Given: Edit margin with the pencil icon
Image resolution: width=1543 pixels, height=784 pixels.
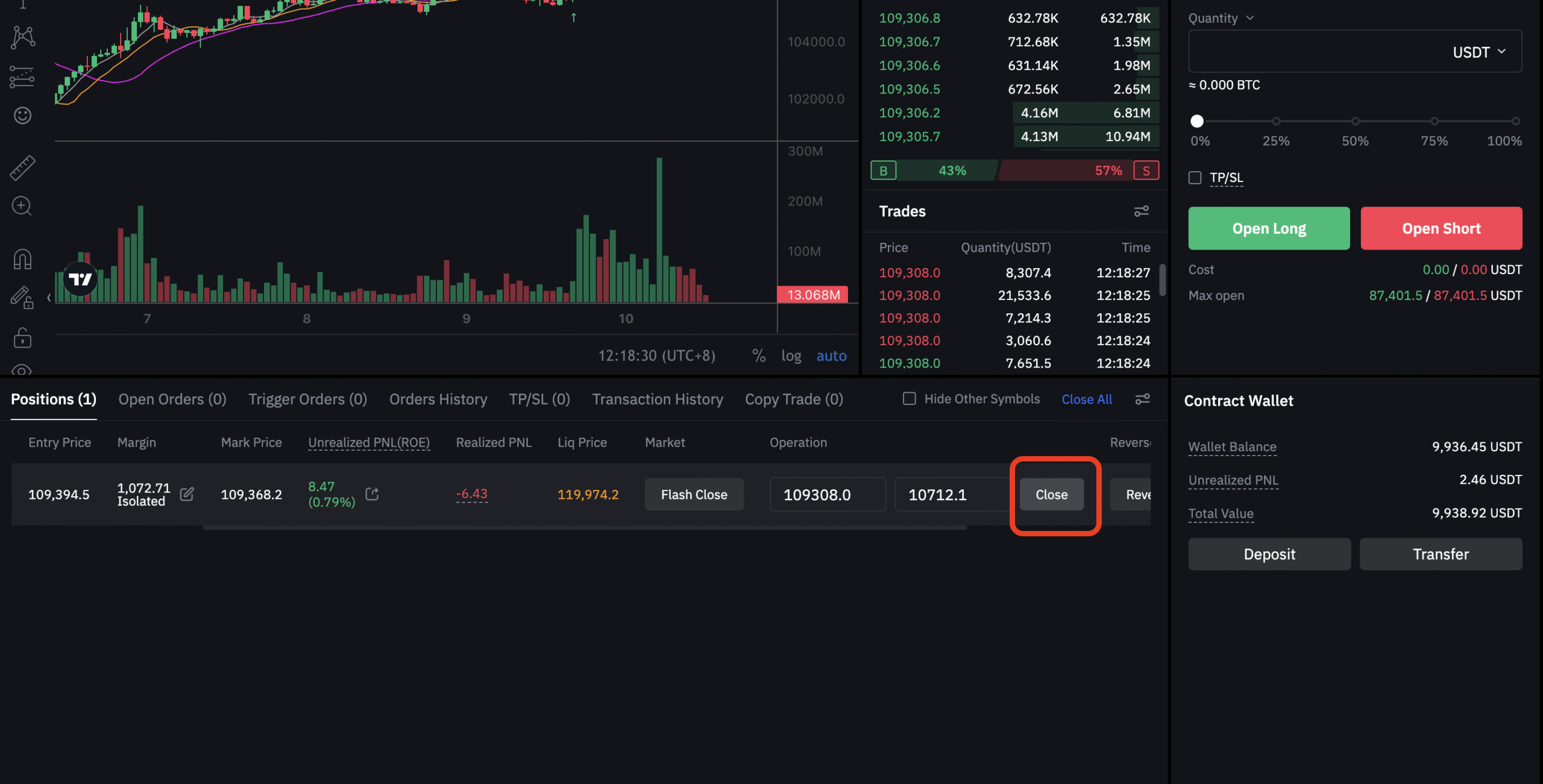Looking at the screenshot, I should [187, 494].
